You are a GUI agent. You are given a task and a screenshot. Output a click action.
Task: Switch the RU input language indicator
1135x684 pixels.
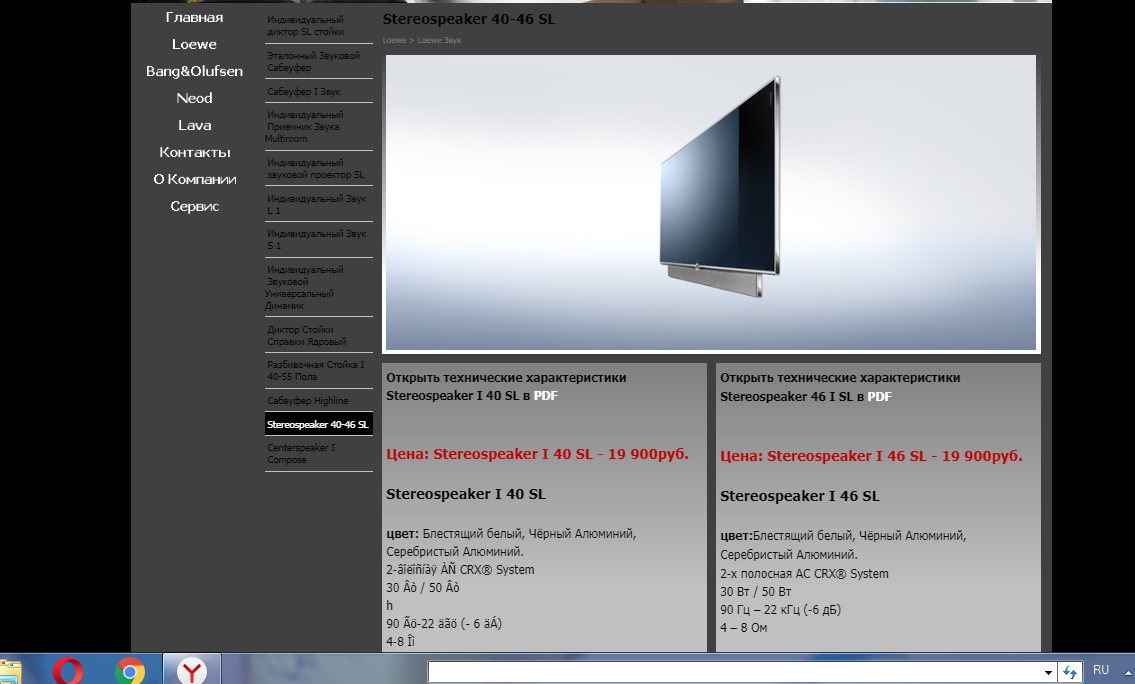pos(1100,670)
